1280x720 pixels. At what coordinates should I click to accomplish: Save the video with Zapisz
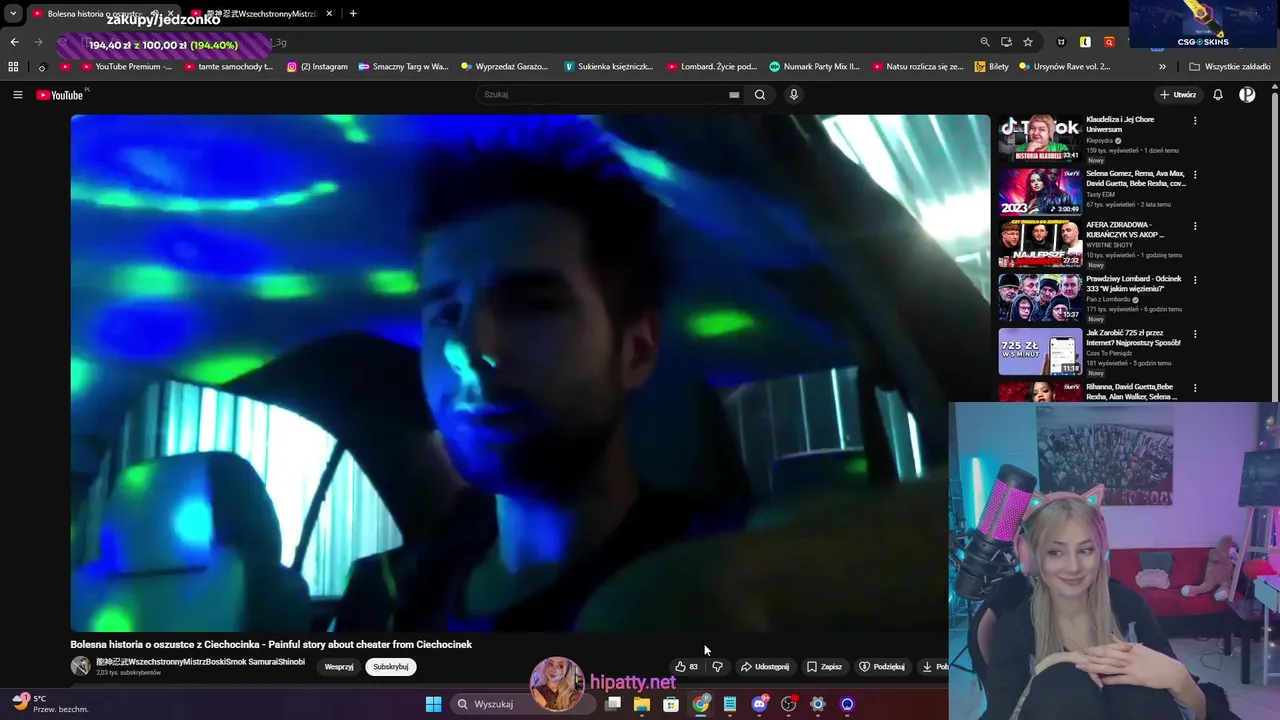(825, 667)
